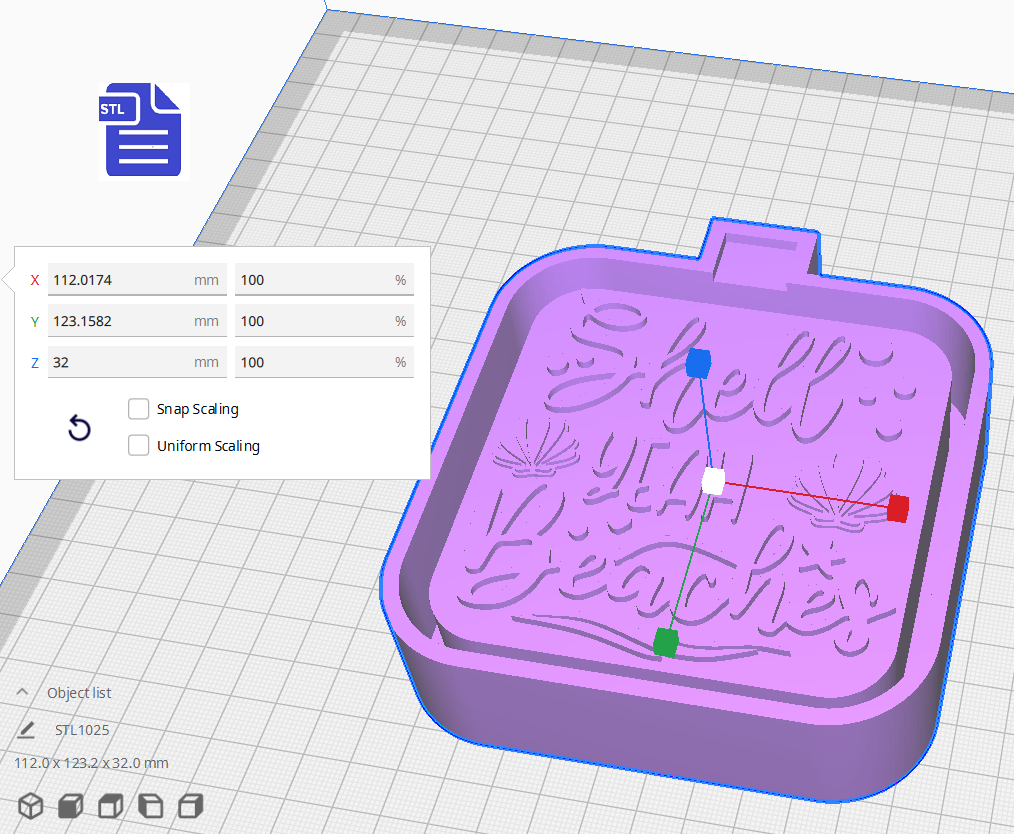Click the reset scaling arrow icon
Viewport: 1014px width, 834px height.
click(79, 428)
